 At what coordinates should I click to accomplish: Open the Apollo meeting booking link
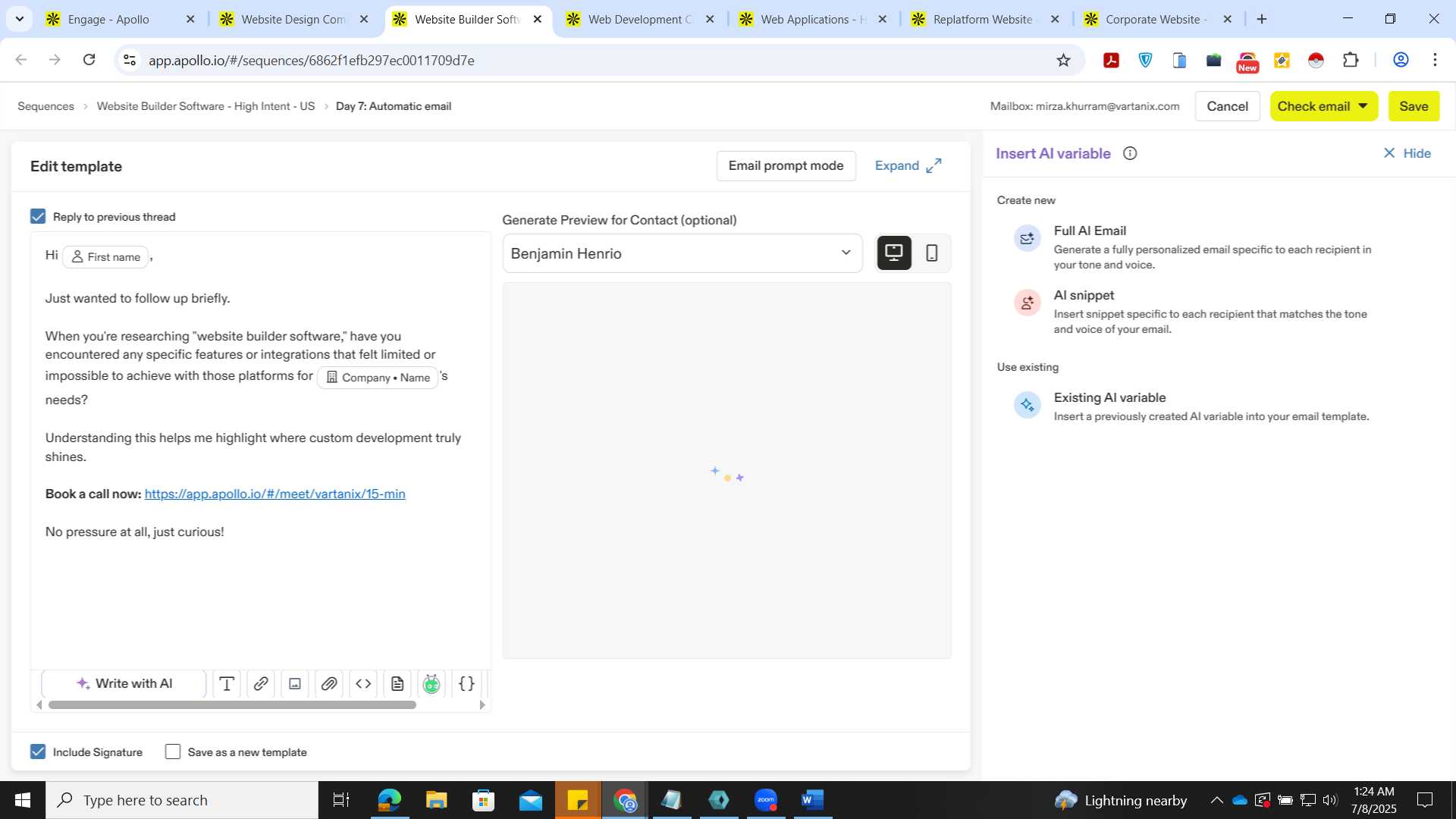(x=275, y=494)
